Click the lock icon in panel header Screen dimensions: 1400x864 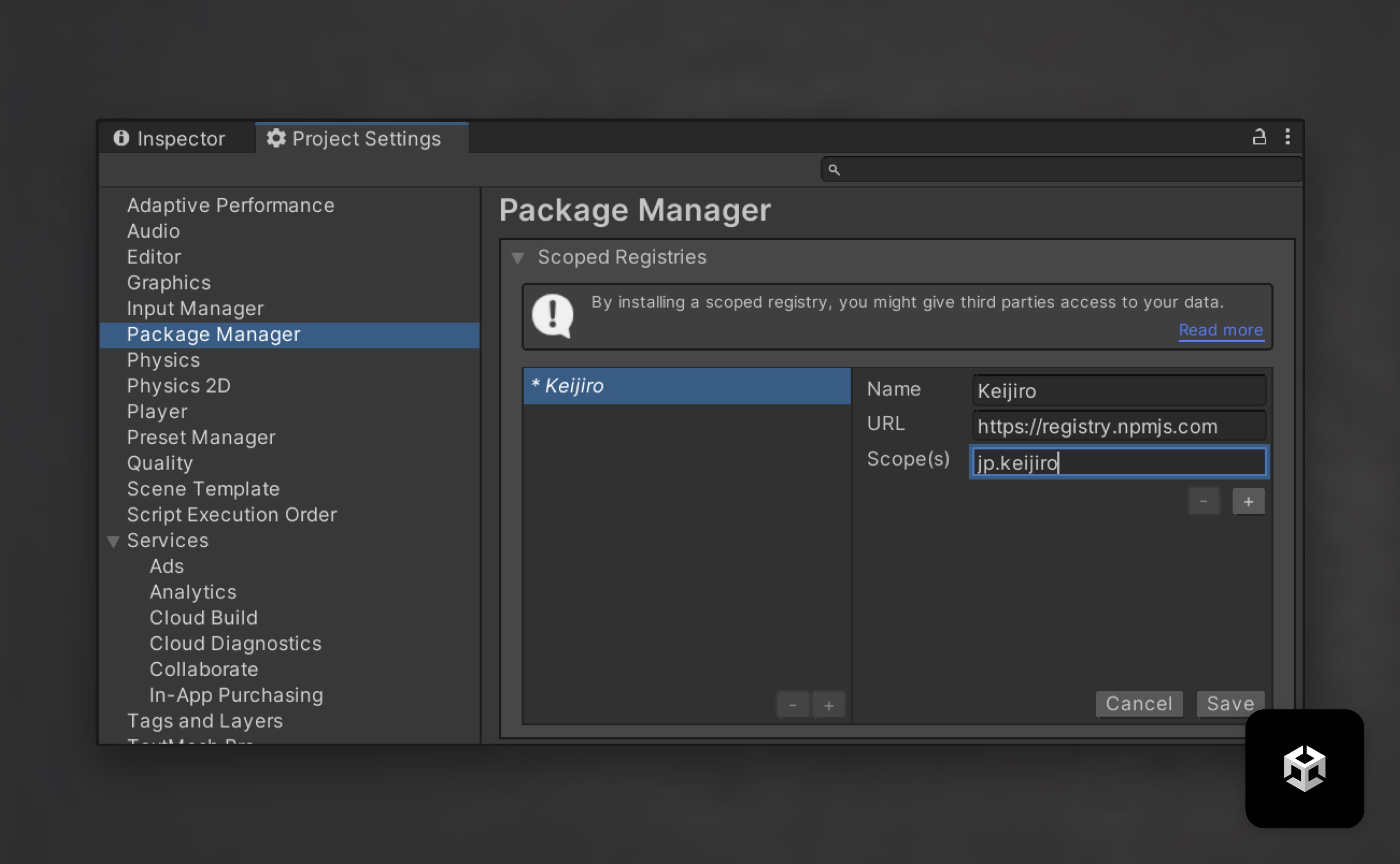[x=1259, y=137]
